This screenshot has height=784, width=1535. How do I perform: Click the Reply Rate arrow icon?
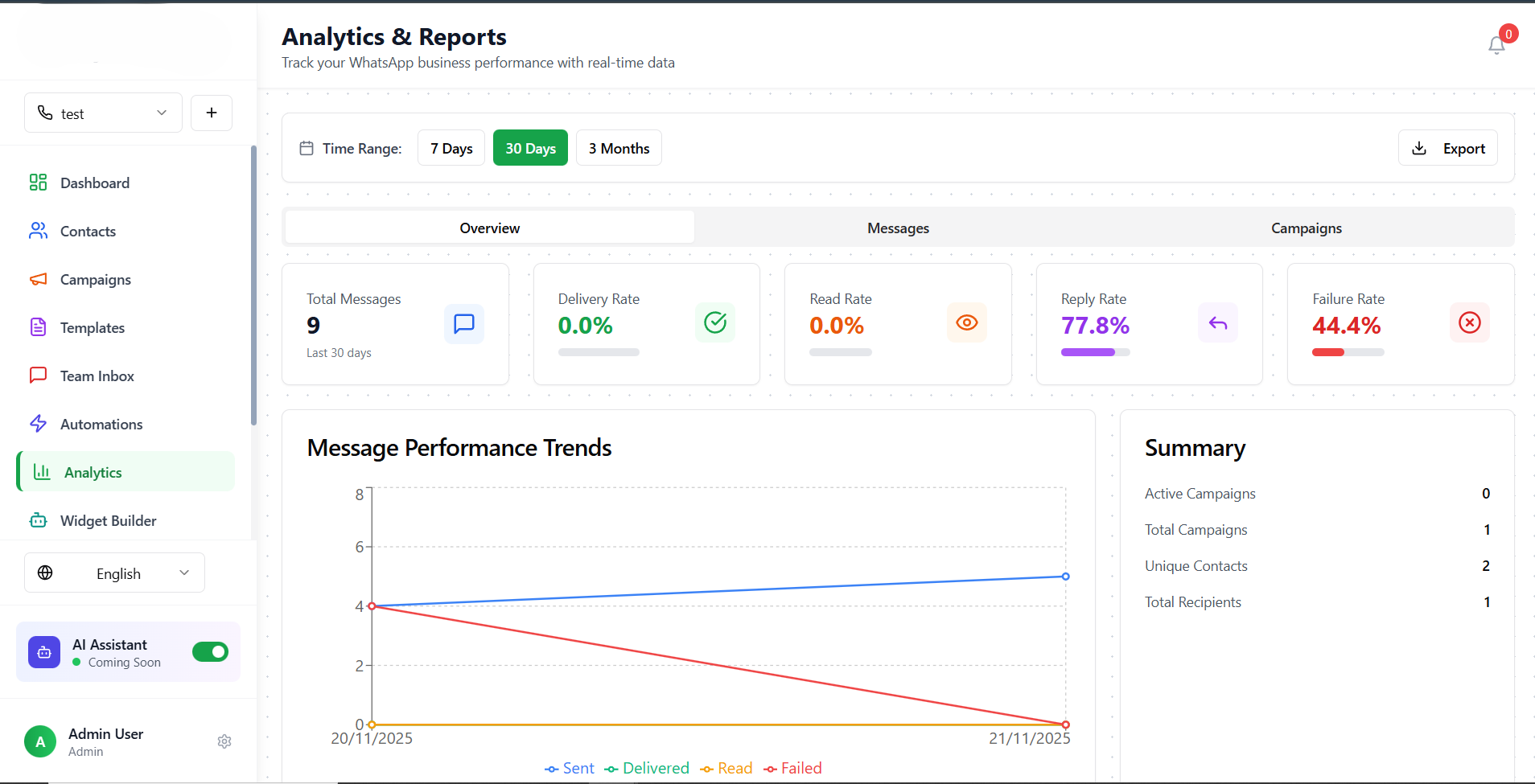tap(1218, 322)
